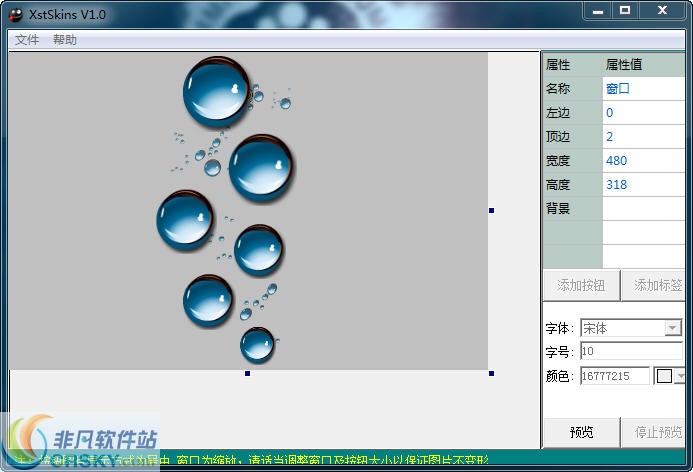Screen dimensions: 693x472
Task: Close the XstSkins window
Action: click(662, 11)
